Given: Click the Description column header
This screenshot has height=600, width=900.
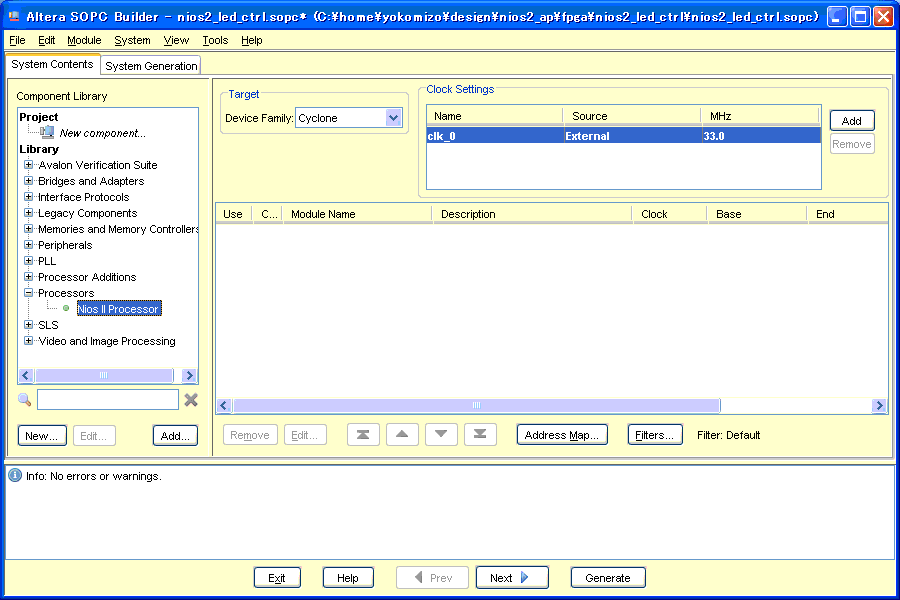Looking at the screenshot, I should pos(532,214).
